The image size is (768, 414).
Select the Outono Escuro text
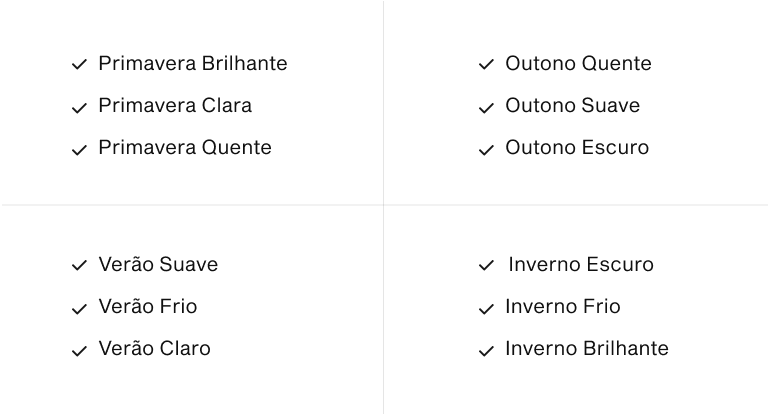click(x=577, y=147)
